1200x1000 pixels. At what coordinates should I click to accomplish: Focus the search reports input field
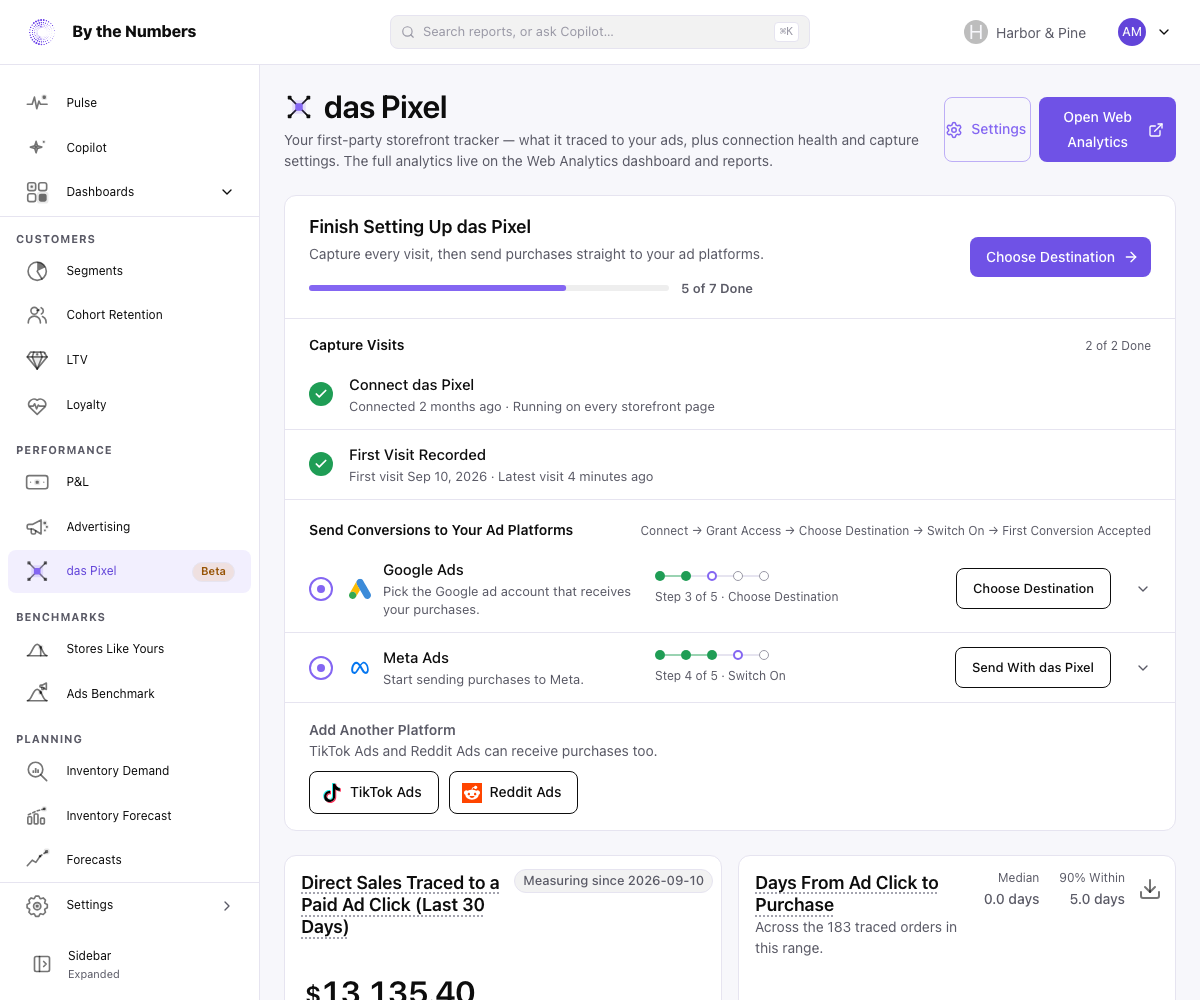click(600, 32)
